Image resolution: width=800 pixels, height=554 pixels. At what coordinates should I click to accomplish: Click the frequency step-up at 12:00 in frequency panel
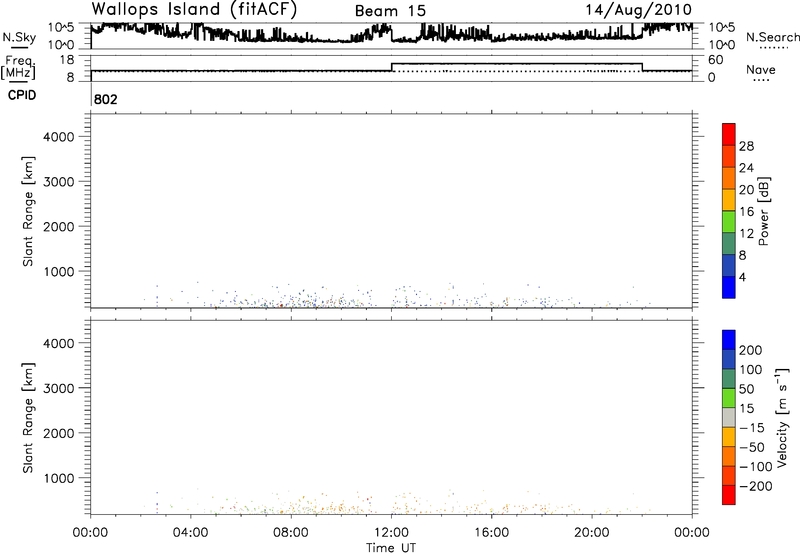pos(391,67)
